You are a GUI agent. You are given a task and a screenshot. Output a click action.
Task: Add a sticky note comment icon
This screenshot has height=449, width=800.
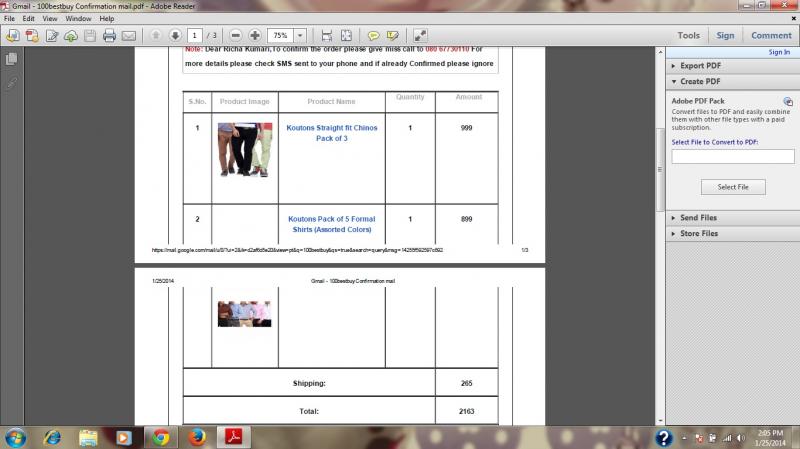373,35
